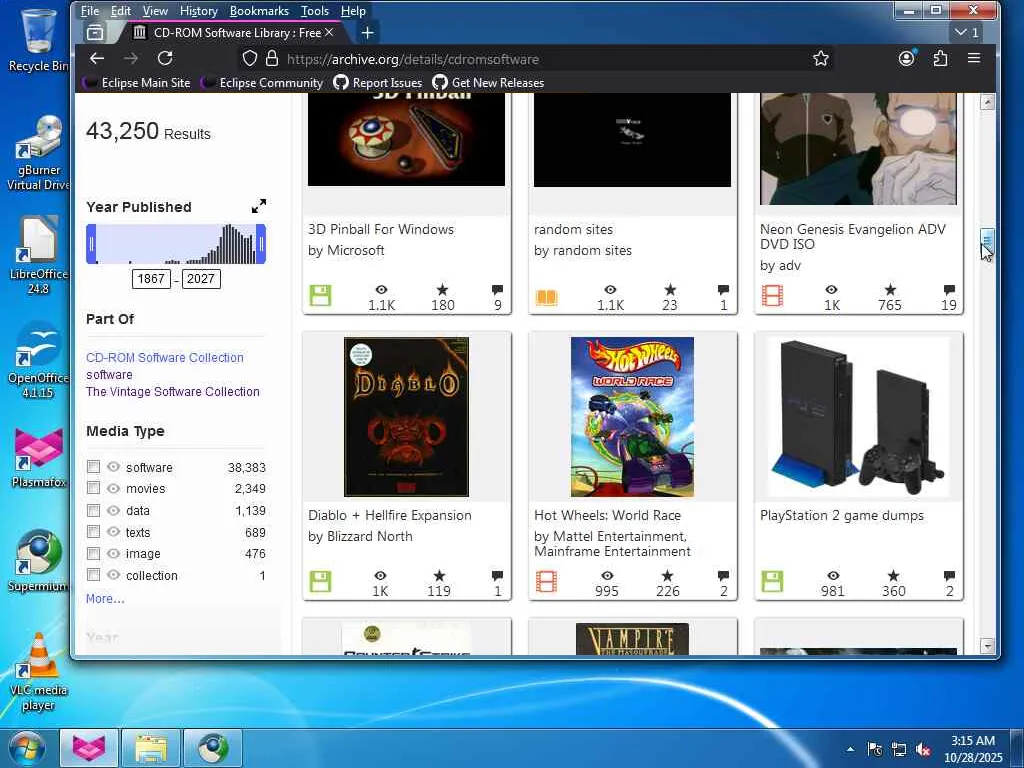Open a new browser tab
1024x768 pixels.
point(368,33)
